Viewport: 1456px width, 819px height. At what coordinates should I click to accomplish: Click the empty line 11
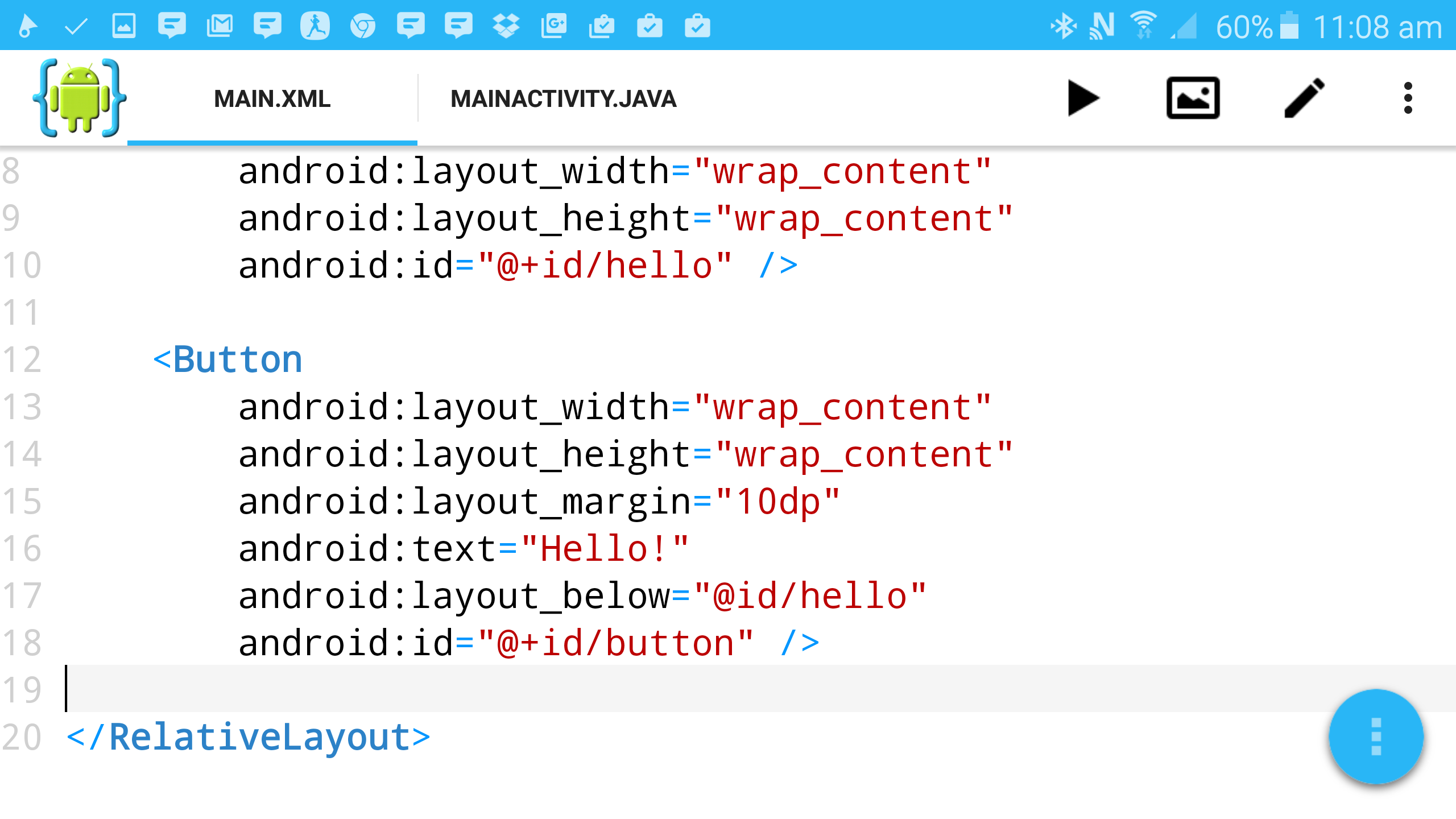pyautogui.click(x=761, y=312)
